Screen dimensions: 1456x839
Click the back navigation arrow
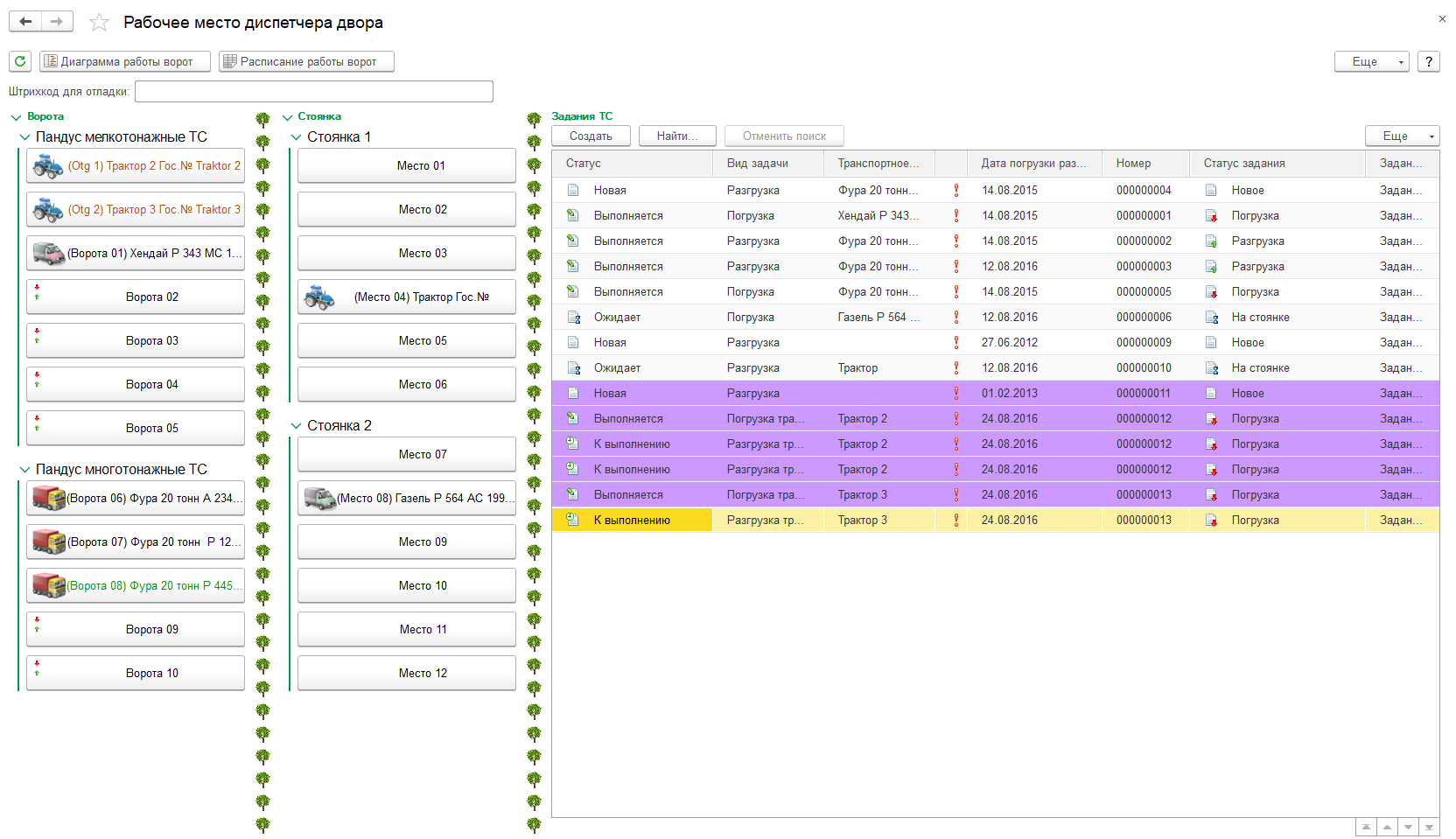point(25,22)
